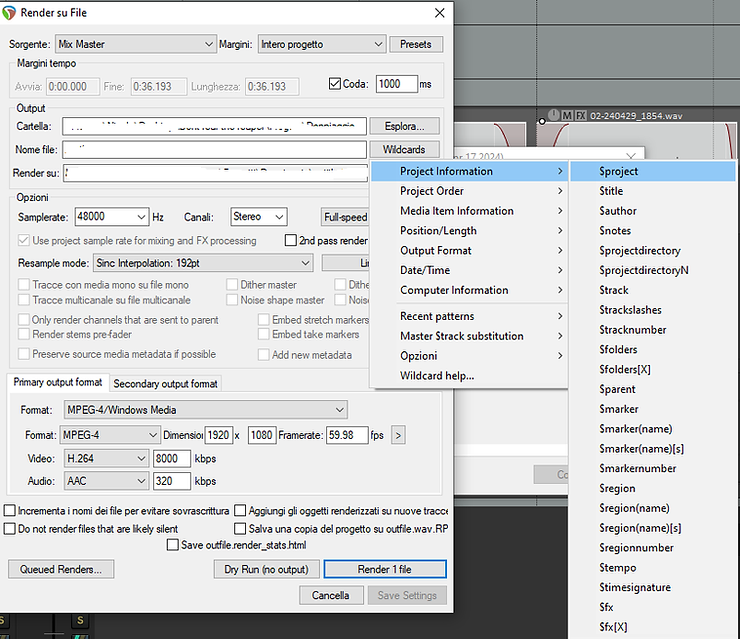740x639 pixels.
Task: Toggle Aggiungi gli oggetti renderizzati checkbox
Action: pyautogui.click(x=240, y=511)
